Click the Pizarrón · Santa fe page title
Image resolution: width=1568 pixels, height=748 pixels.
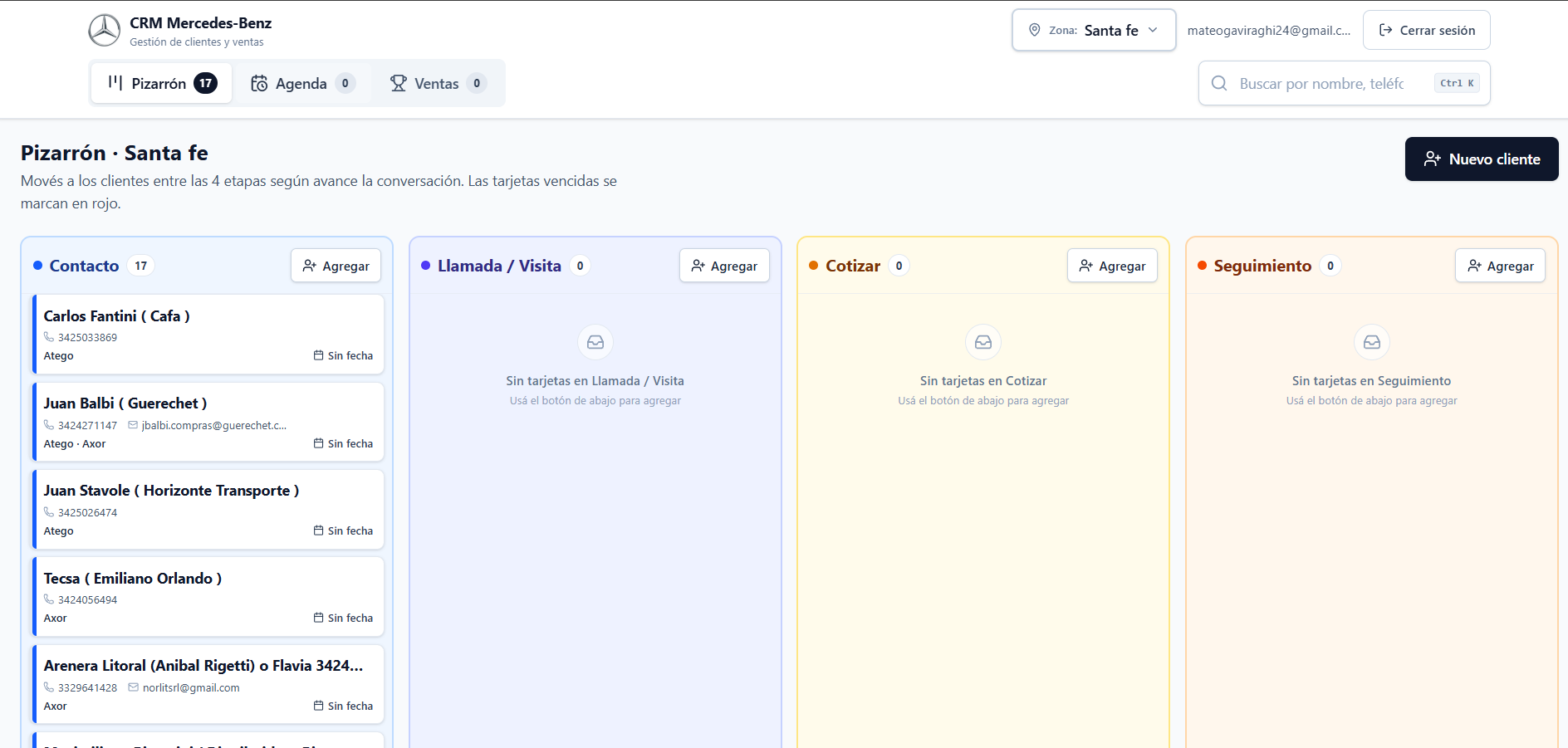click(115, 153)
